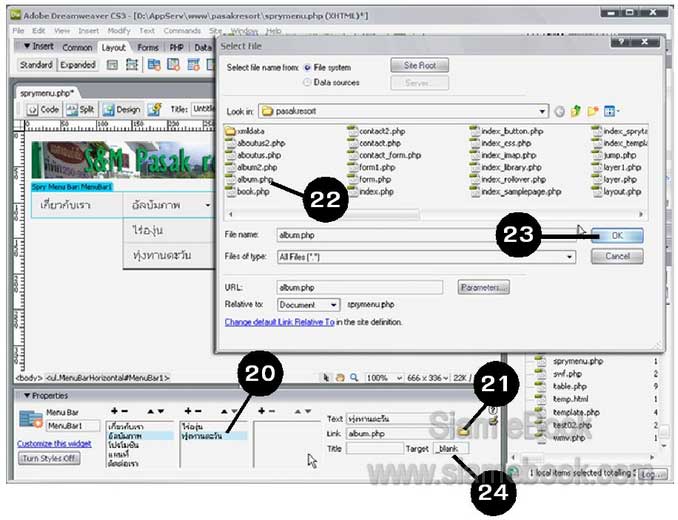Switch to Split view

(80, 110)
